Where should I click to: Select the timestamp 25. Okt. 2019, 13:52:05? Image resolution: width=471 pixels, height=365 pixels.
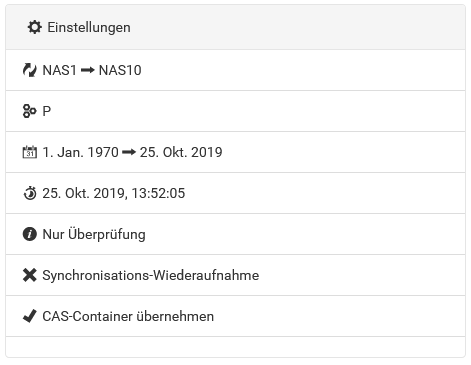point(114,193)
